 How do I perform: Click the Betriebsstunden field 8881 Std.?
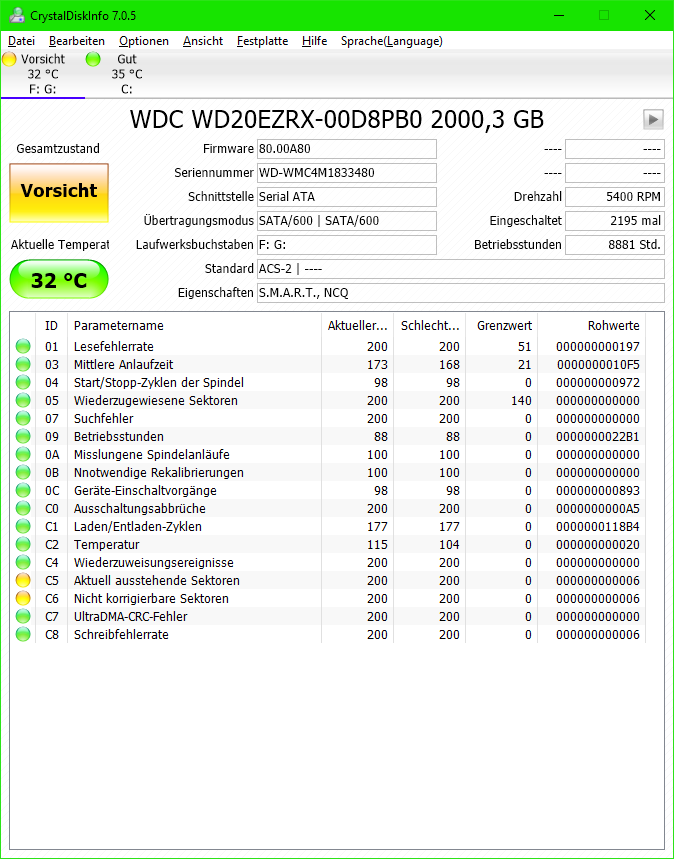[615, 245]
